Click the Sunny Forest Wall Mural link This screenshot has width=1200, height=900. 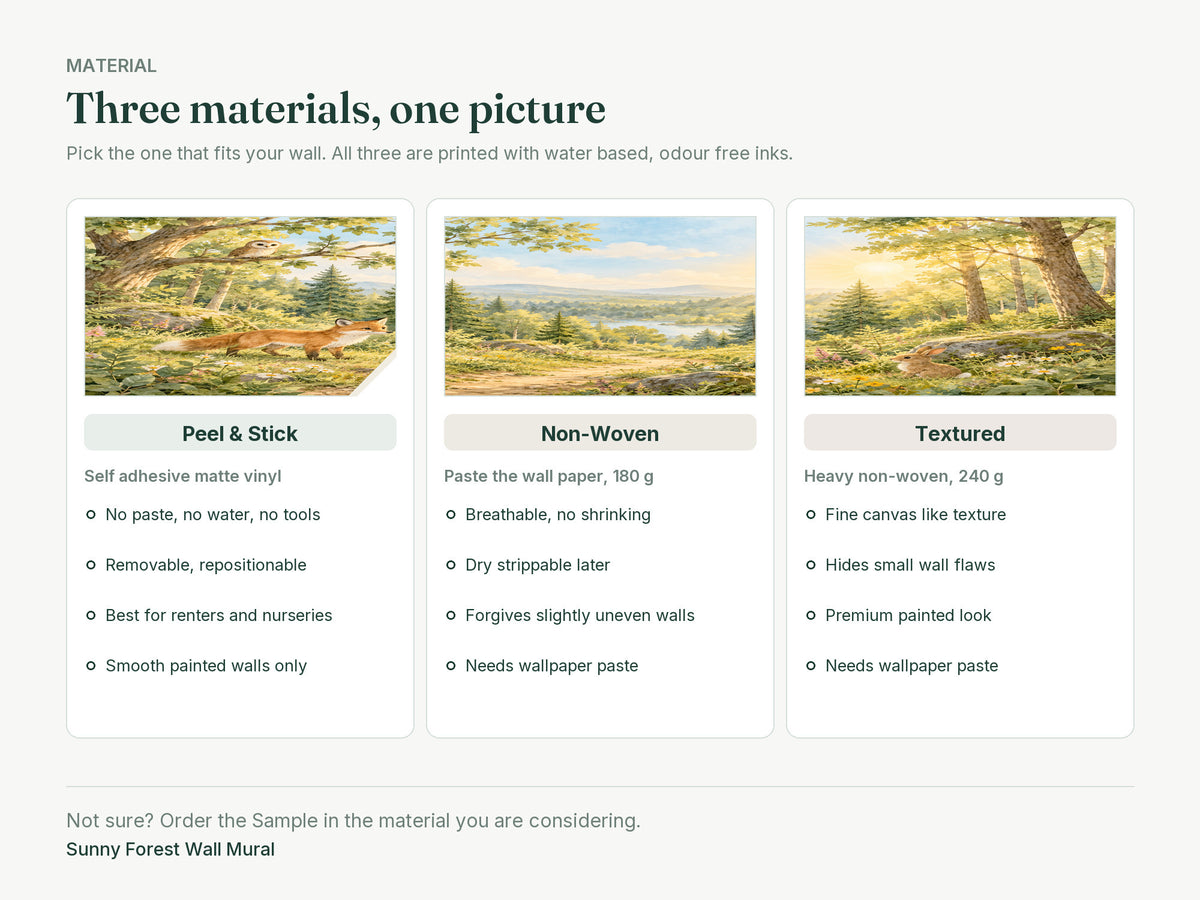click(170, 850)
